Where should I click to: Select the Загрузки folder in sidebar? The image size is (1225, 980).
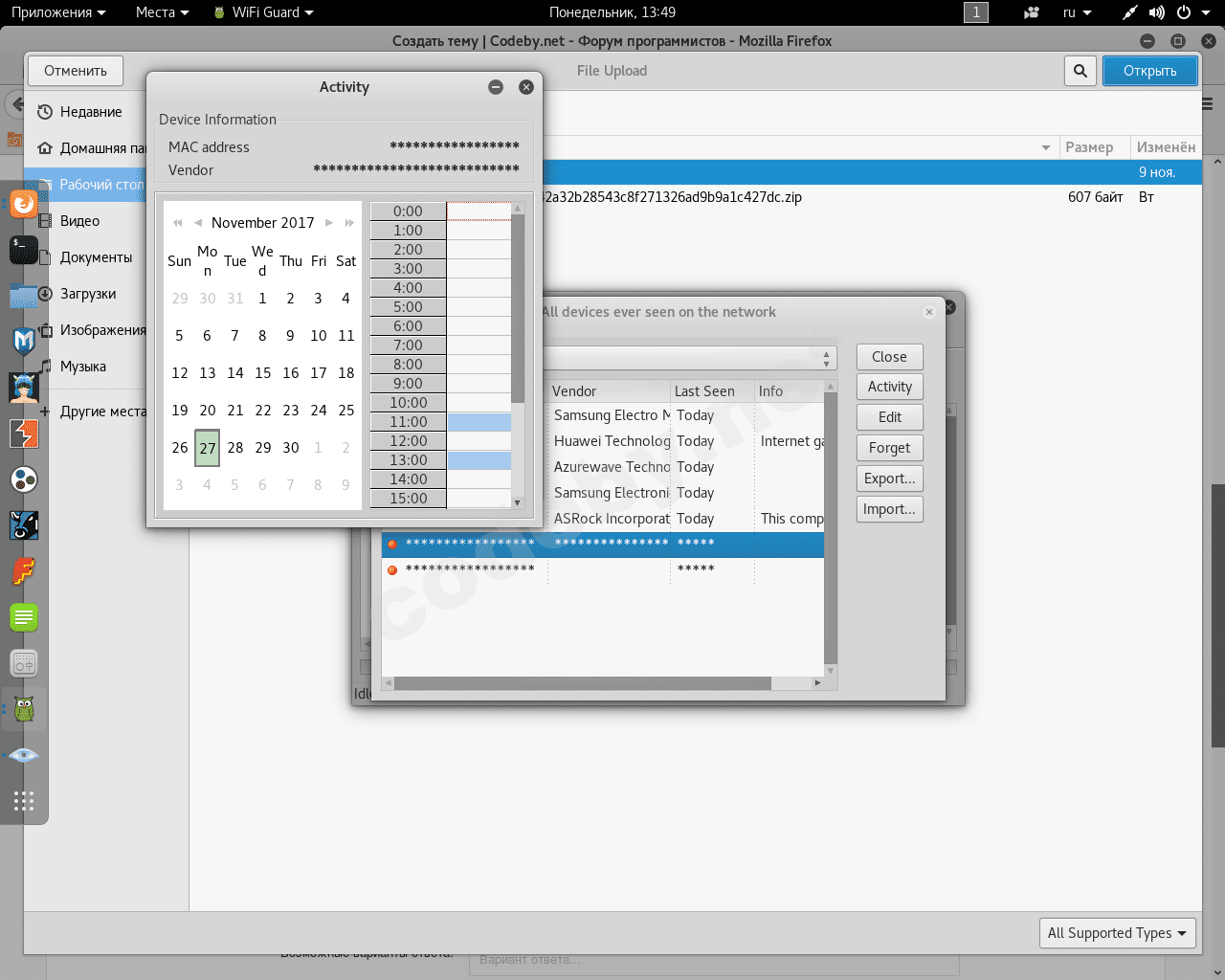click(88, 294)
